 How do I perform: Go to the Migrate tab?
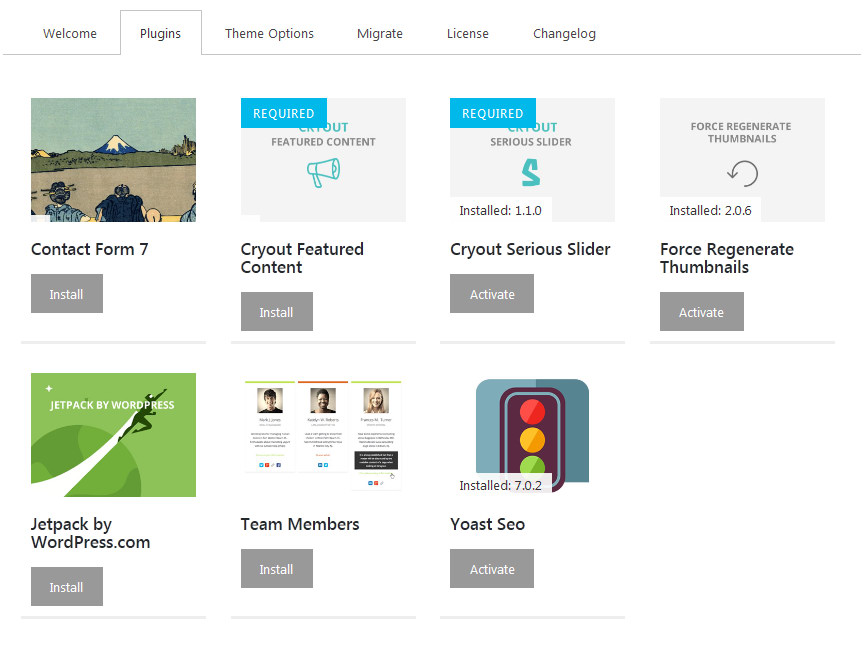pyautogui.click(x=380, y=34)
